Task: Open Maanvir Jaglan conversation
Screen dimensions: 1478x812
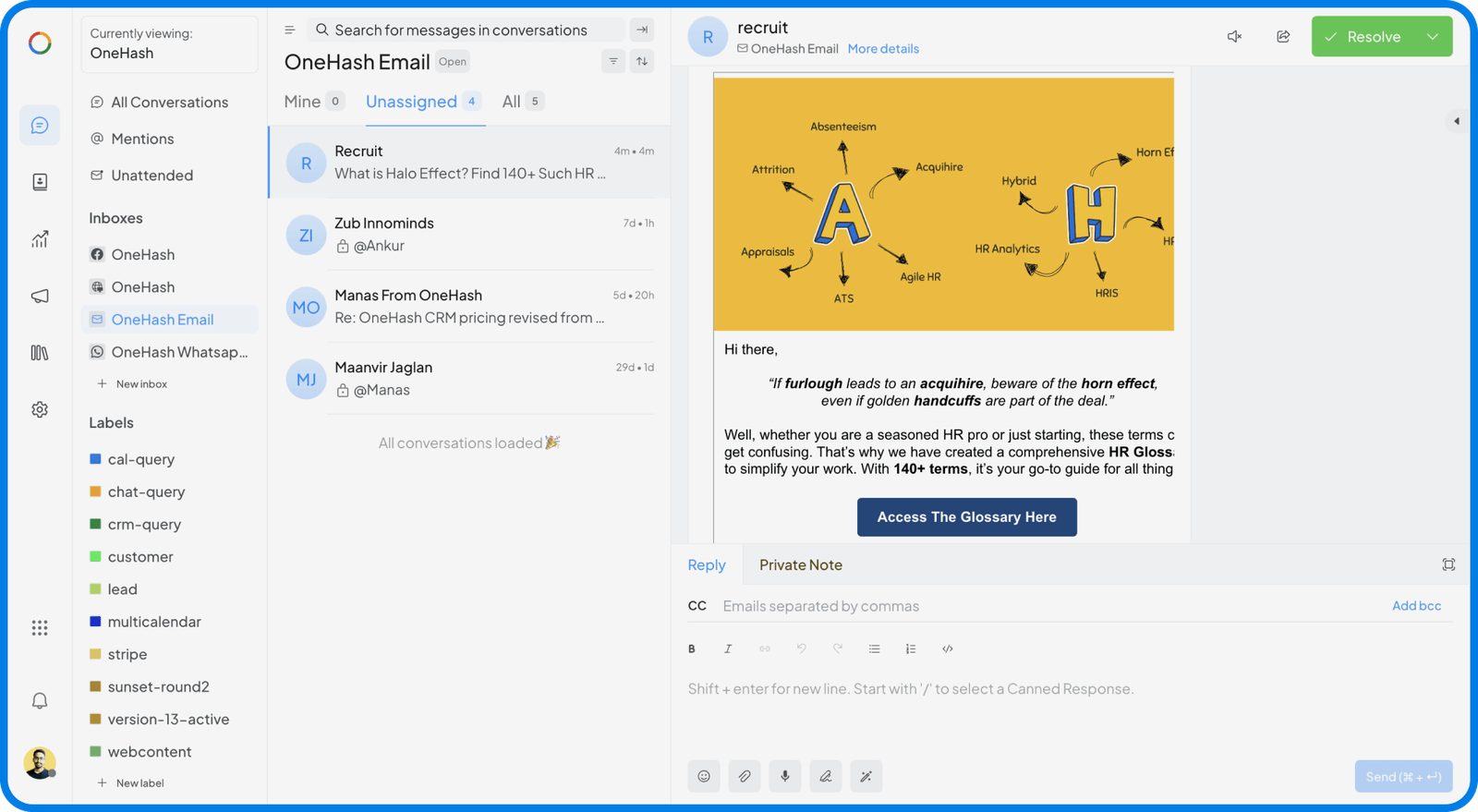Action: [x=470, y=379]
